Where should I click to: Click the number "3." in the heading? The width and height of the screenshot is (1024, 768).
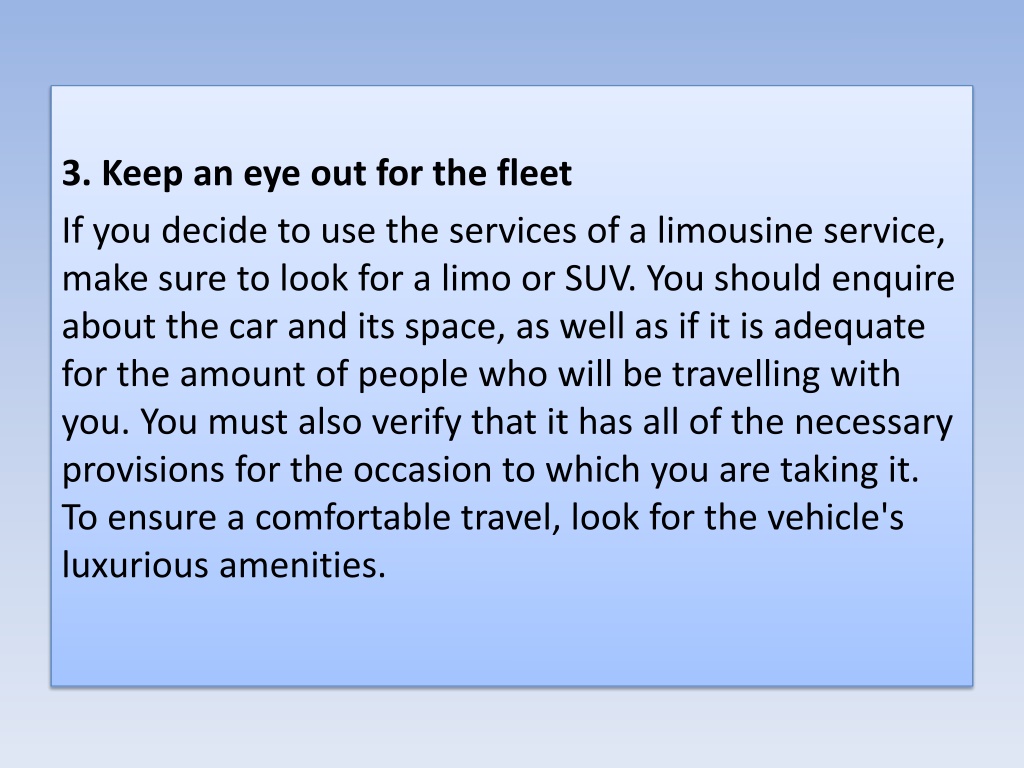(76, 174)
